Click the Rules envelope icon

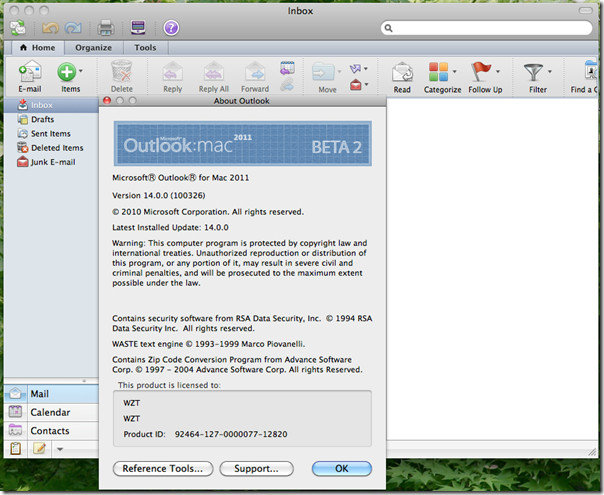pos(355,69)
